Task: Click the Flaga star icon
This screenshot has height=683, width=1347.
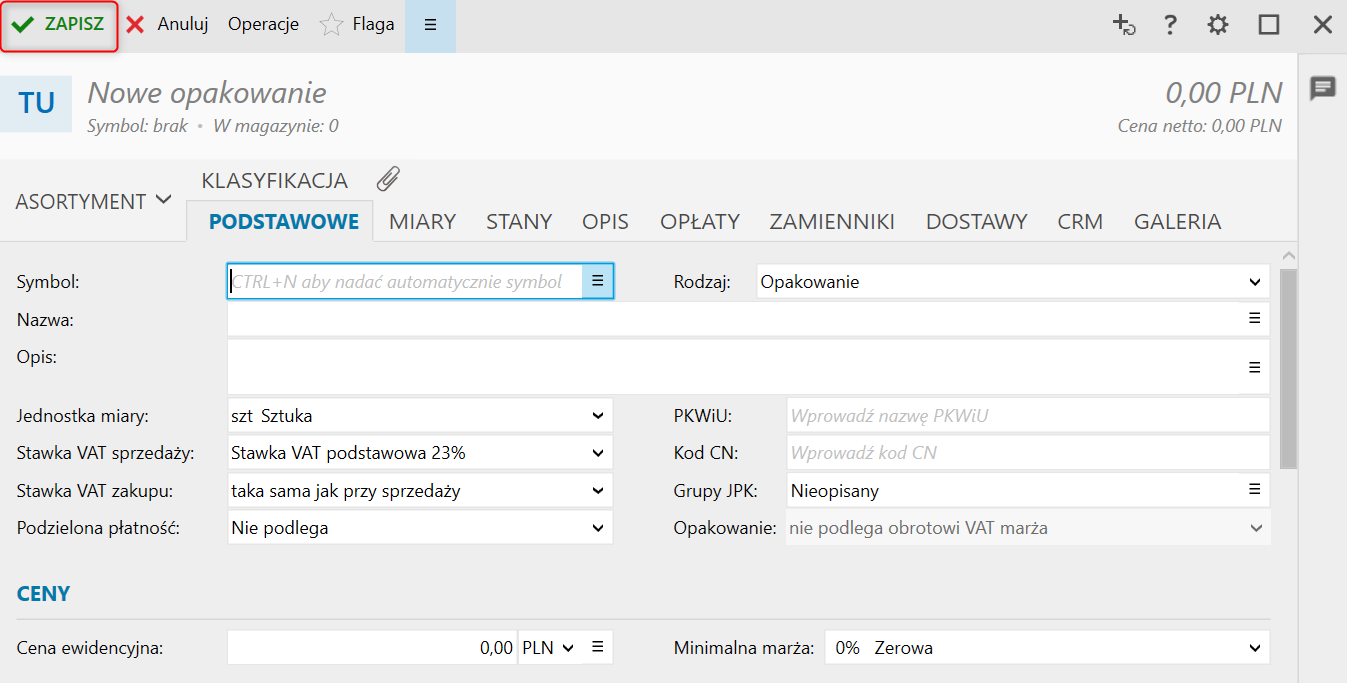Action: (331, 25)
